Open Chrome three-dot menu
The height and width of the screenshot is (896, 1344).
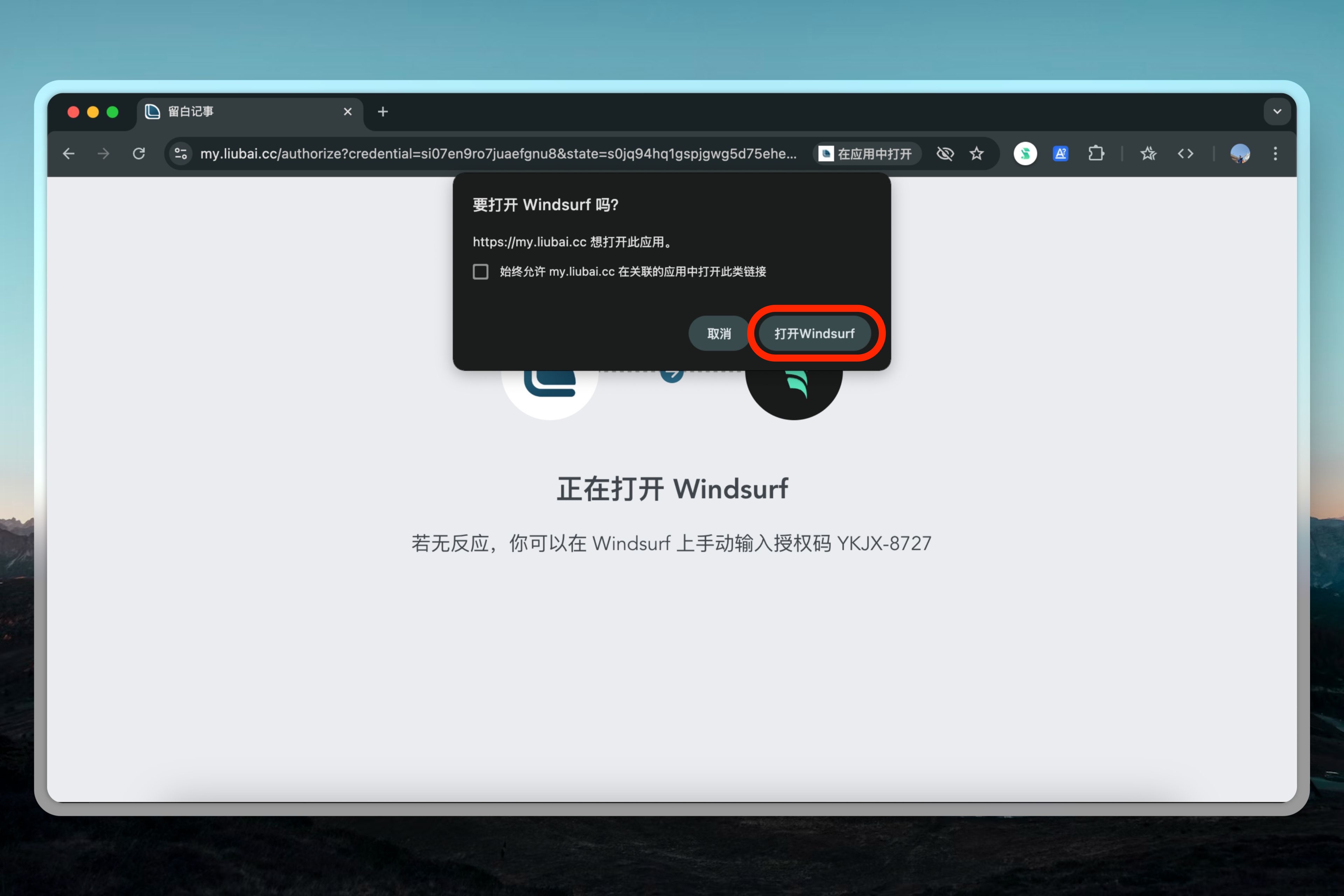click(x=1275, y=154)
